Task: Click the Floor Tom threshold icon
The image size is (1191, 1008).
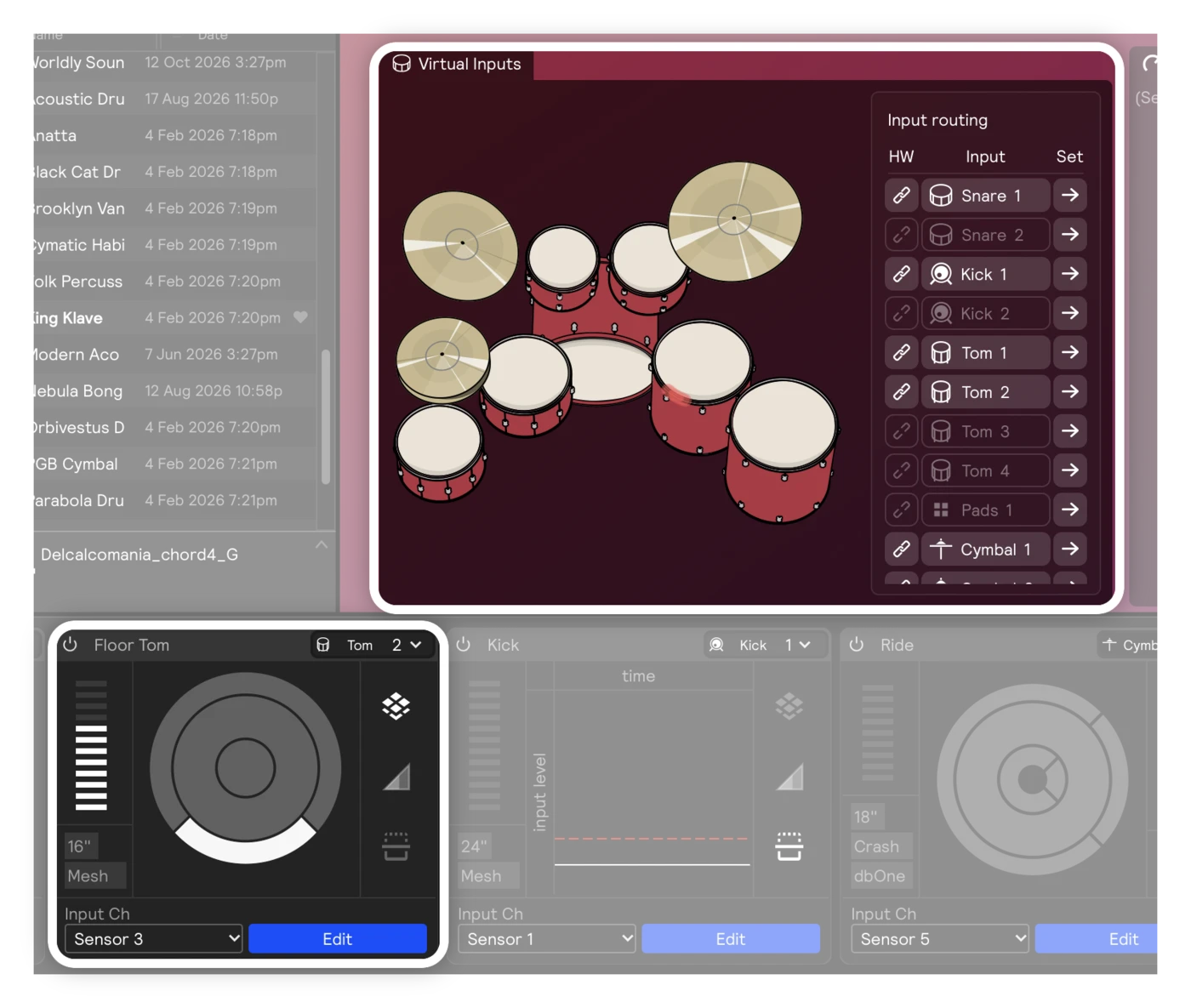Action: [x=396, y=846]
